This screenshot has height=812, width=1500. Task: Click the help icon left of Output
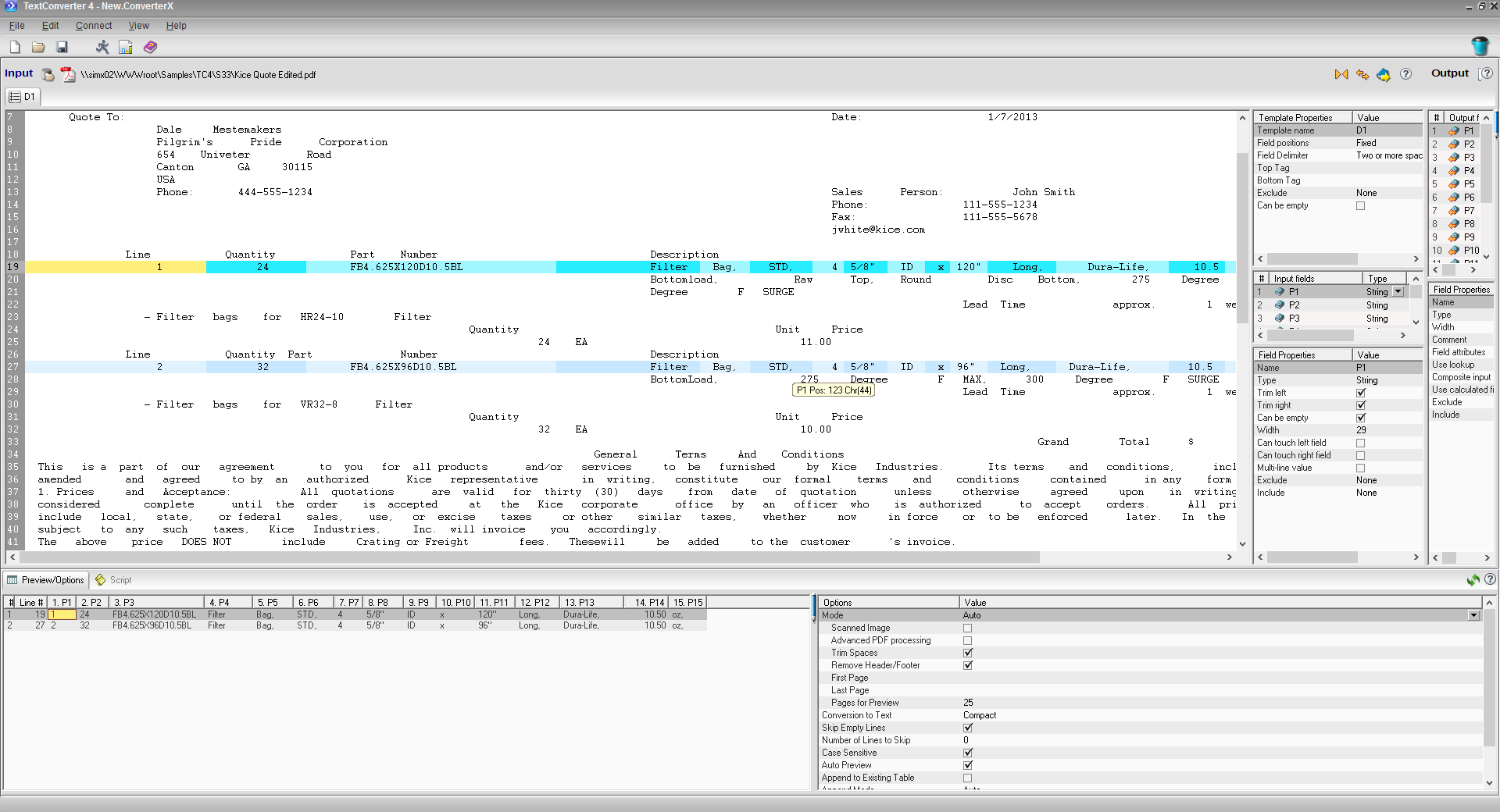pyautogui.click(x=1405, y=74)
